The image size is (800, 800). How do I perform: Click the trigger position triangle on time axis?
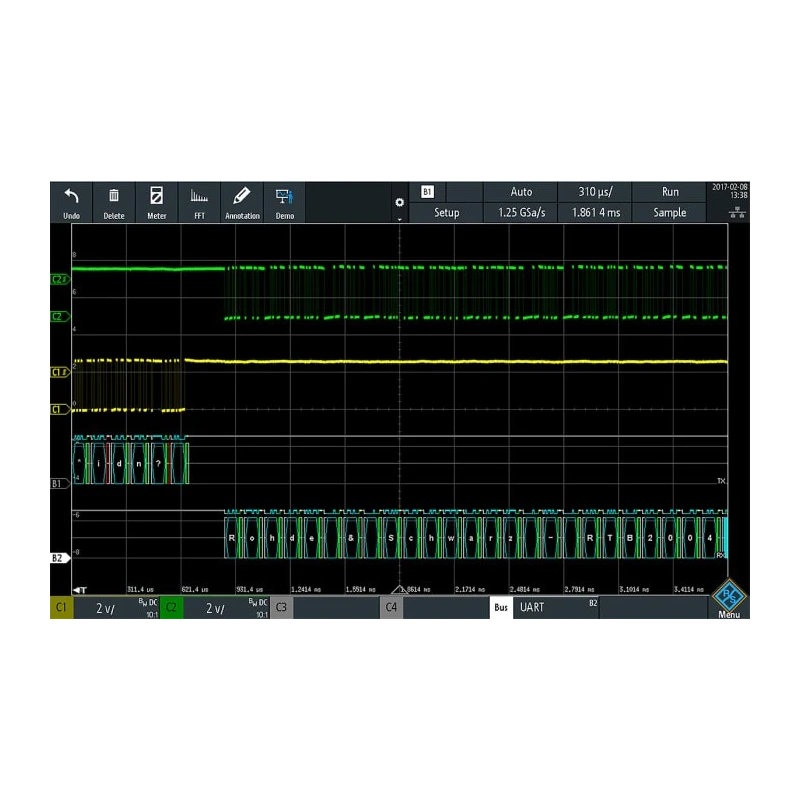point(399,589)
